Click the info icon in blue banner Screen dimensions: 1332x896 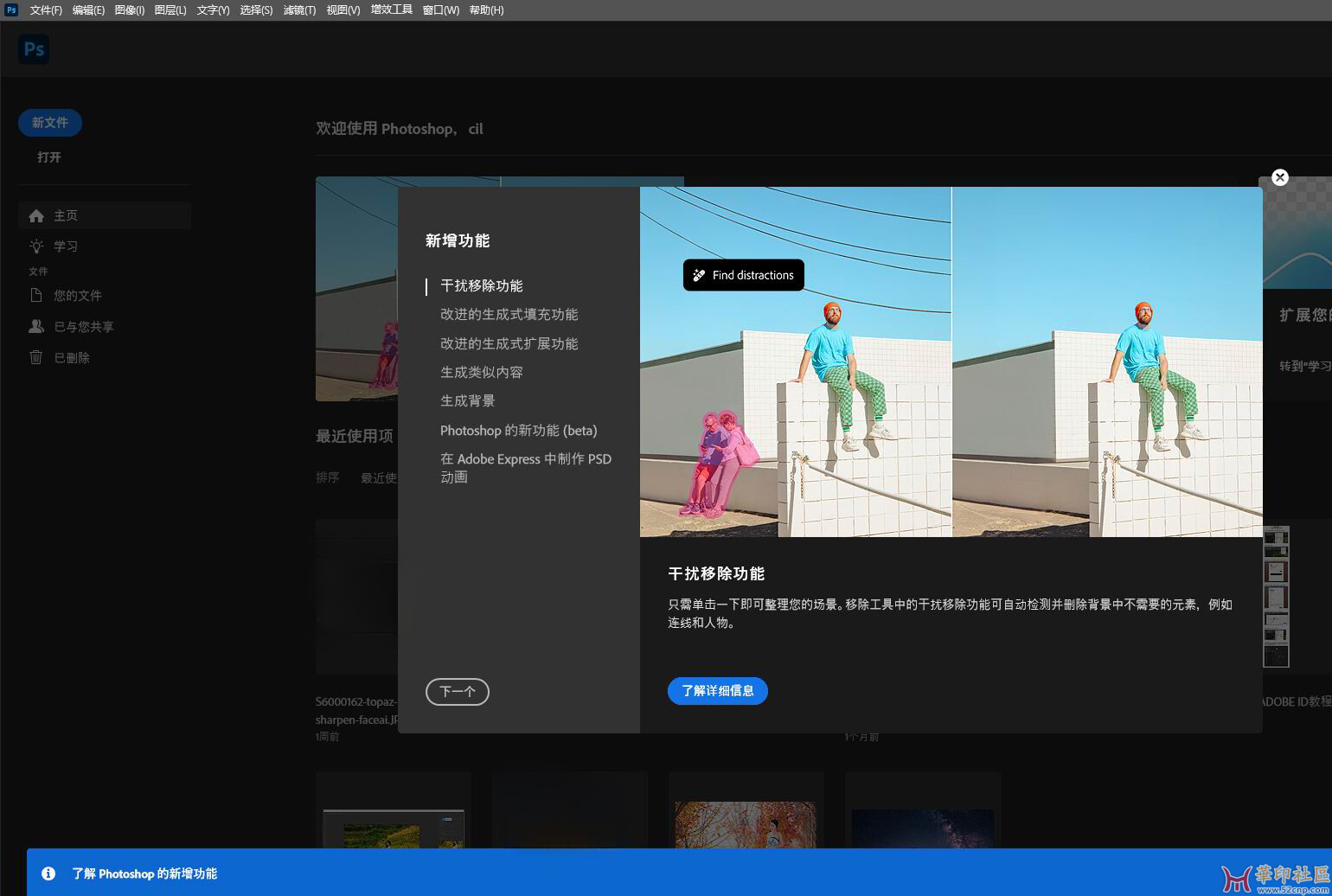[x=48, y=874]
